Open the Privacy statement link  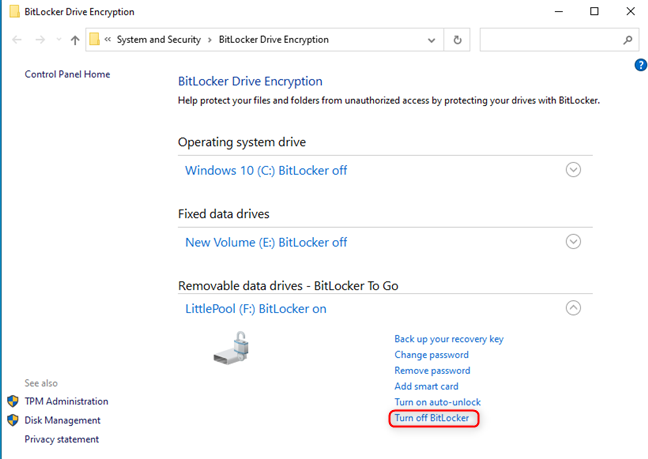[62, 439]
